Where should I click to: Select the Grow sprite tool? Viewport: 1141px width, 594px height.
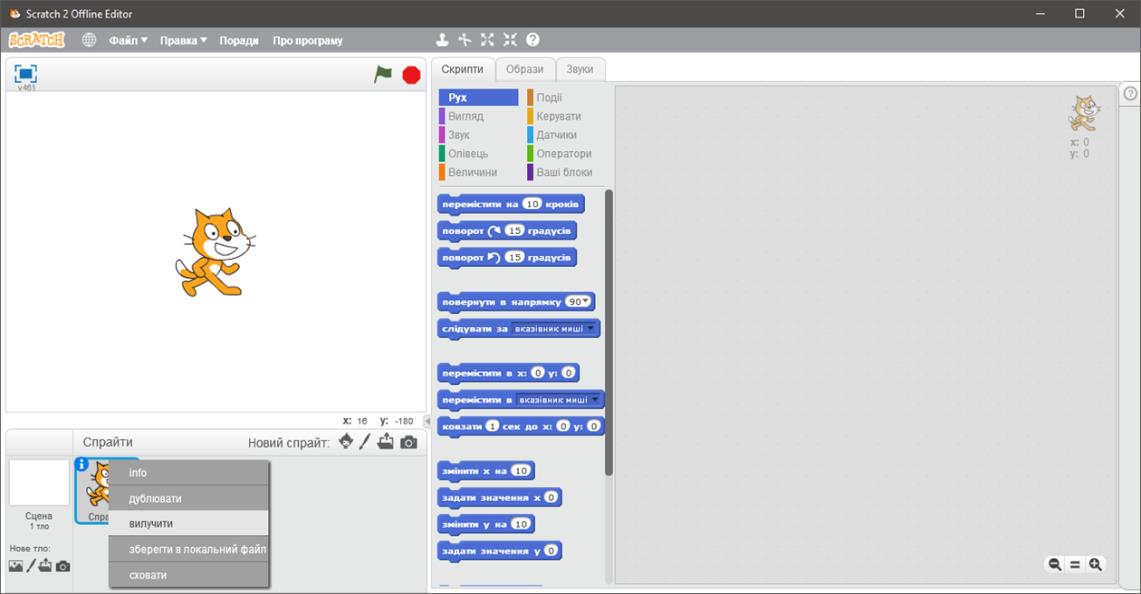pos(487,40)
